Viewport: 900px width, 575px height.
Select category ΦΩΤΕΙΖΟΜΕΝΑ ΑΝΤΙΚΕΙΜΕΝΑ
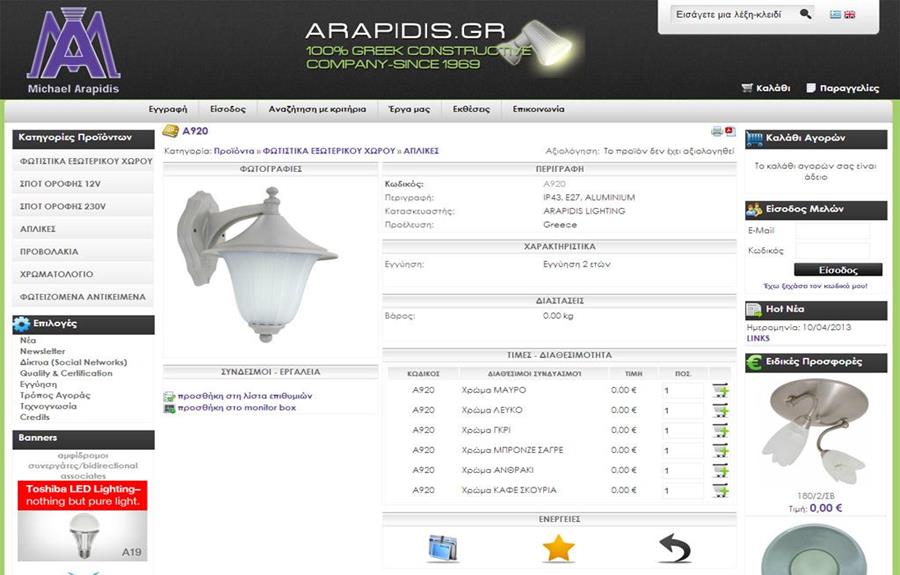(83, 297)
